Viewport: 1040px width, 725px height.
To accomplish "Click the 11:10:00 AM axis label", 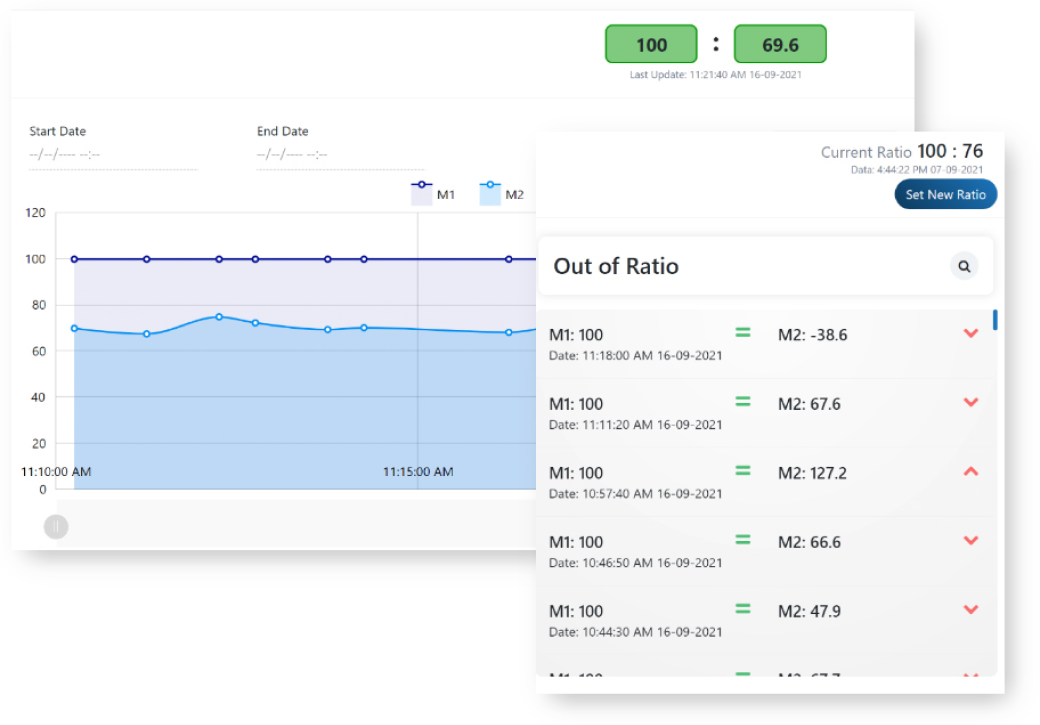I will coord(56,472).
